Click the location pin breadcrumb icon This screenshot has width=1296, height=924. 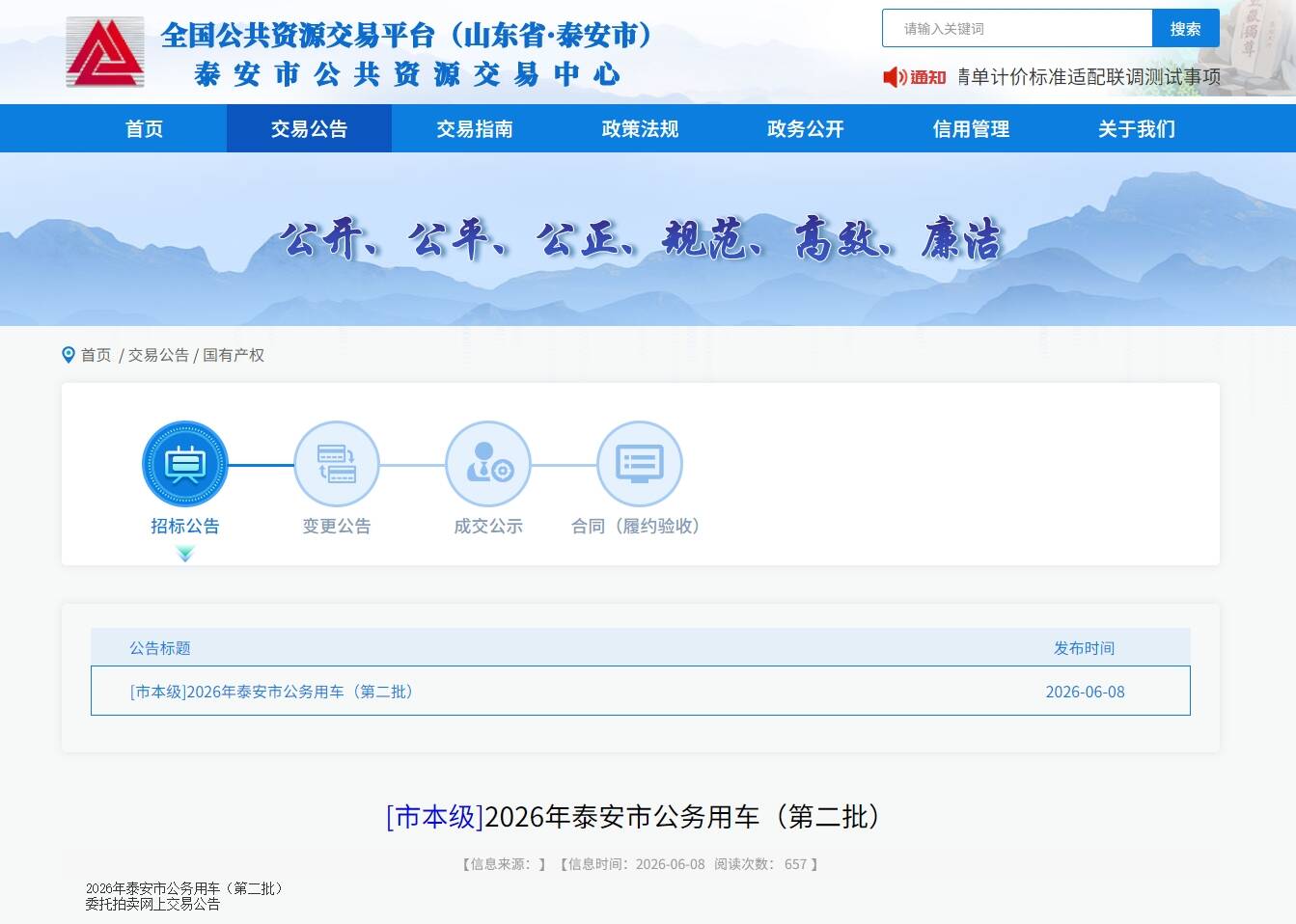point(69,355)
